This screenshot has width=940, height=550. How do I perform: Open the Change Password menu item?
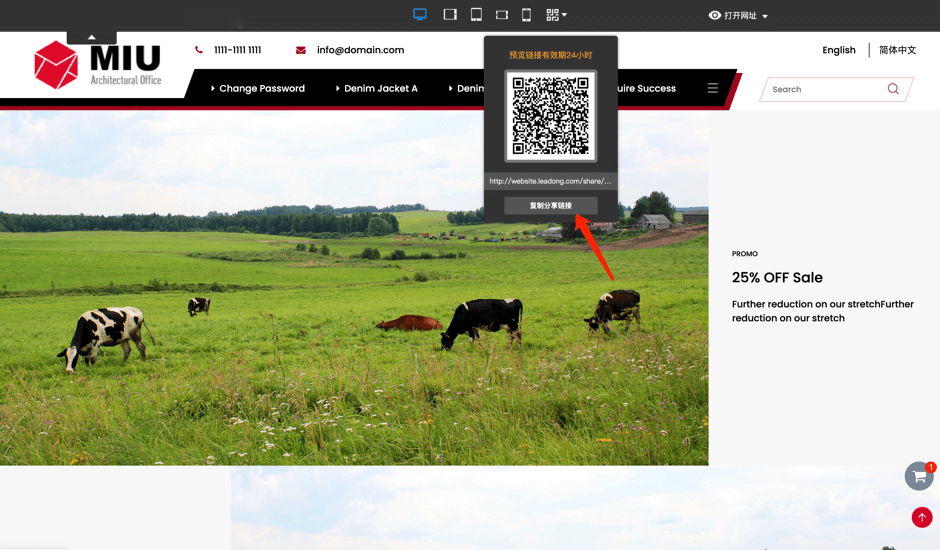click(258, 88)
